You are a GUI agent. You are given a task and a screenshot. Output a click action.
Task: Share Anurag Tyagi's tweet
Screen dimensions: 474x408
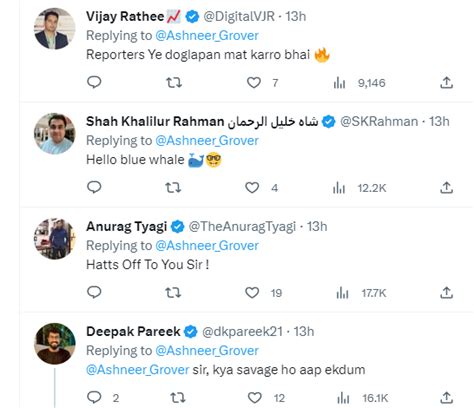tap(446, 293)
